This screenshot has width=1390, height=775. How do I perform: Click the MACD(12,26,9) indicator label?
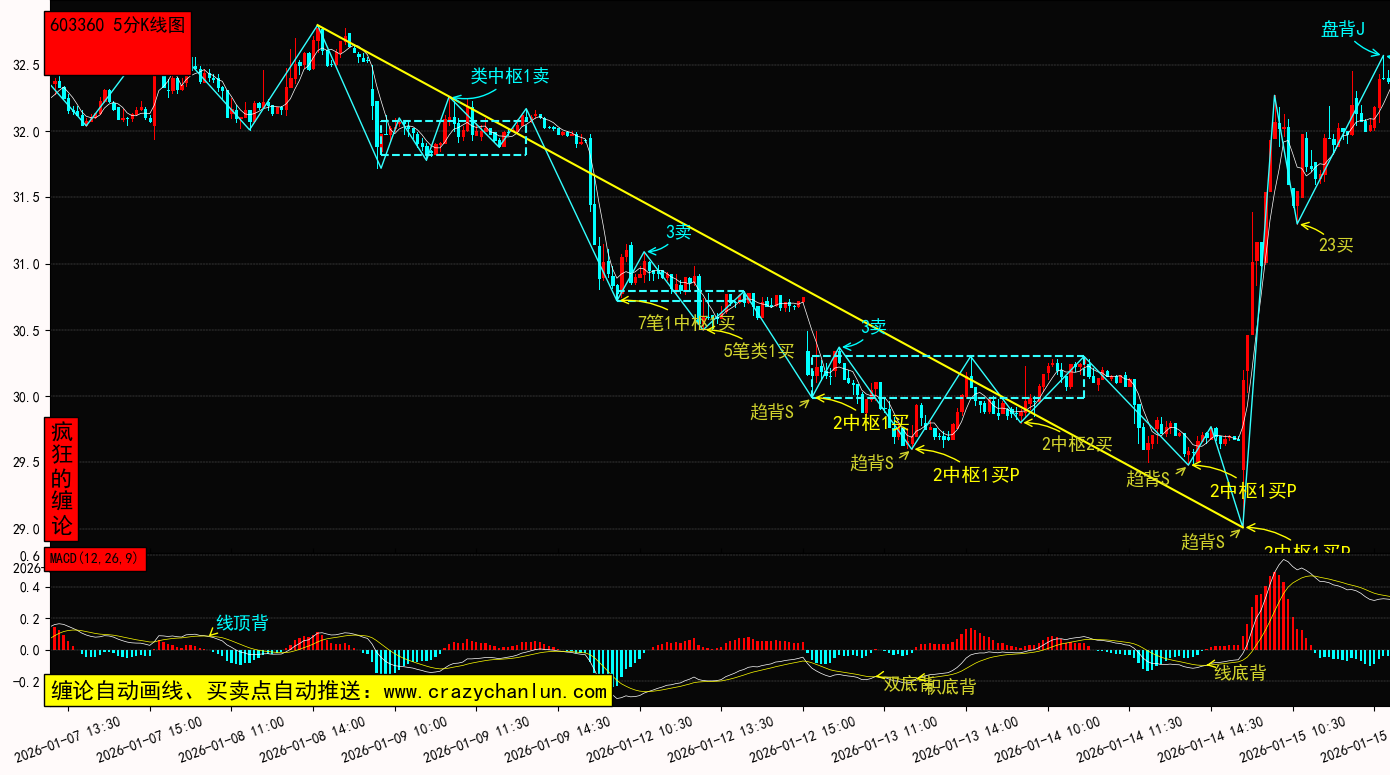click(x=95, y=558)
